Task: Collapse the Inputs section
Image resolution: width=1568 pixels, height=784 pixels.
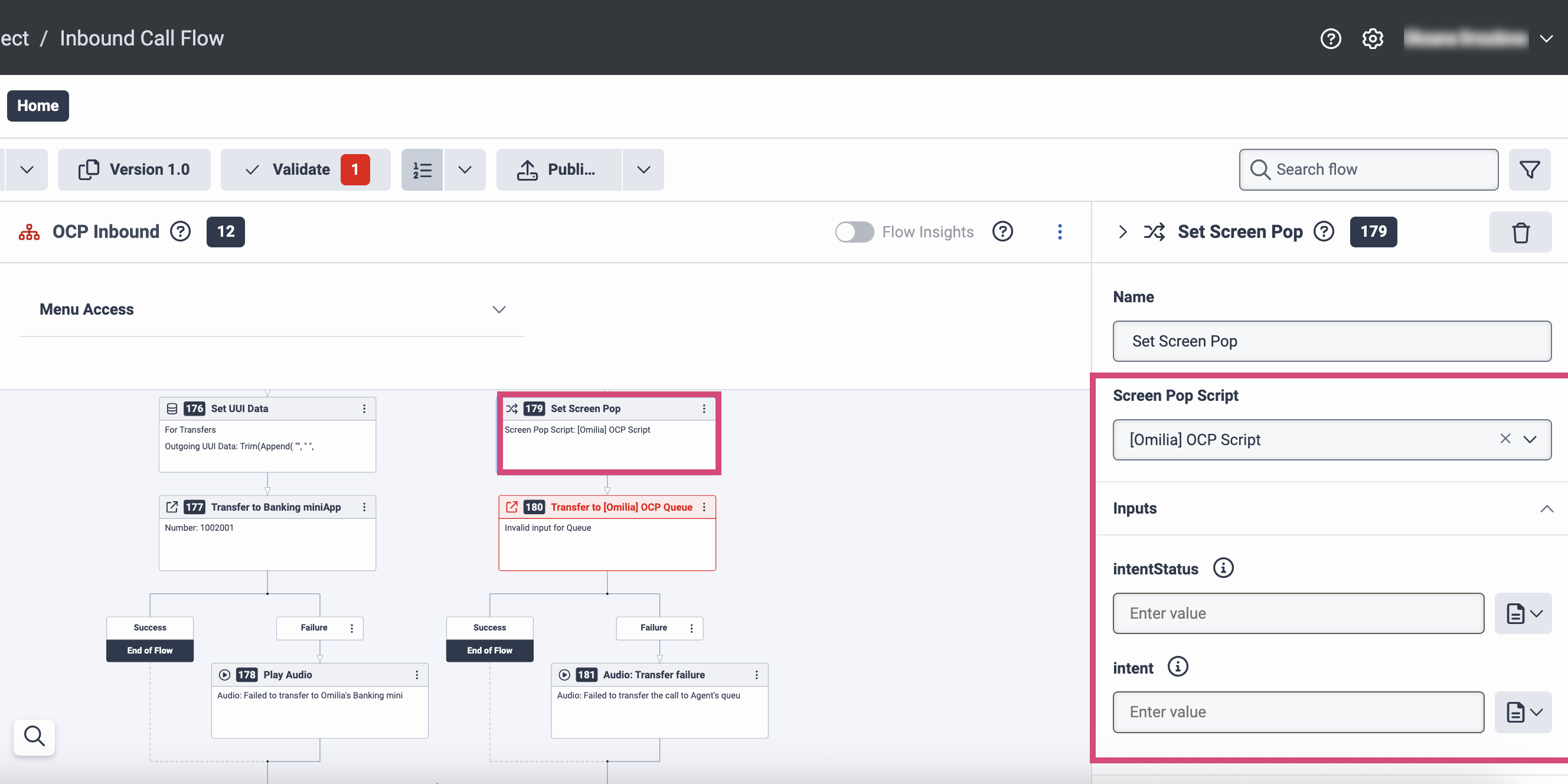Action: [x=1546, y=508]
